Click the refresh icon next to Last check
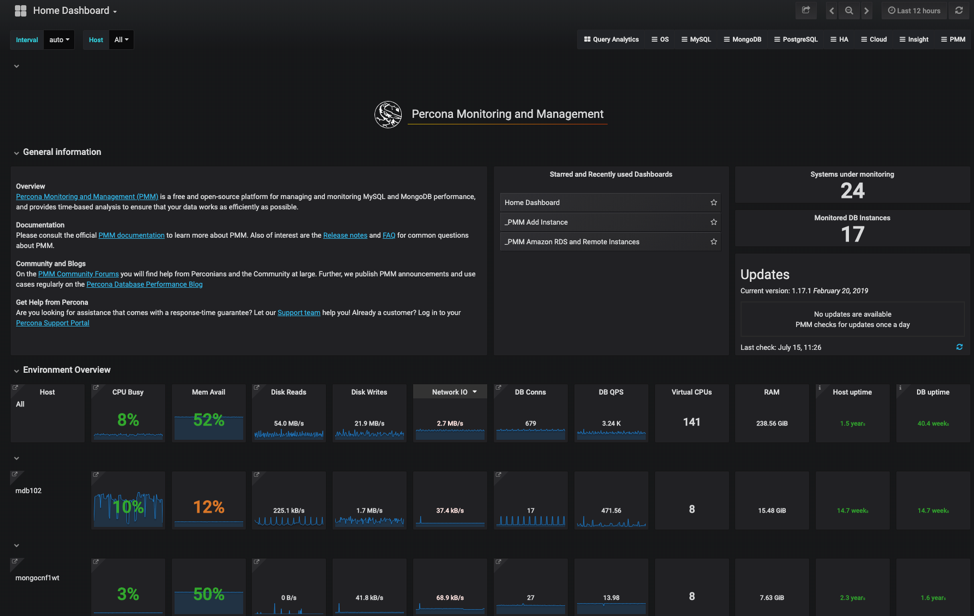This screenshot has width=974, height=616. pyautogui.click(x=958, y=346)
